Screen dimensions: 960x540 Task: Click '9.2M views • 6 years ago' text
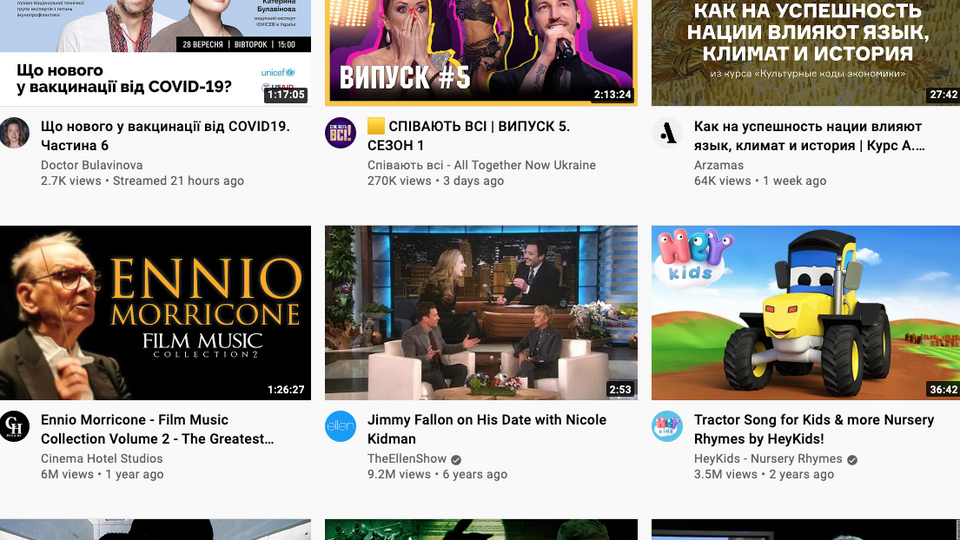point(437,474)
